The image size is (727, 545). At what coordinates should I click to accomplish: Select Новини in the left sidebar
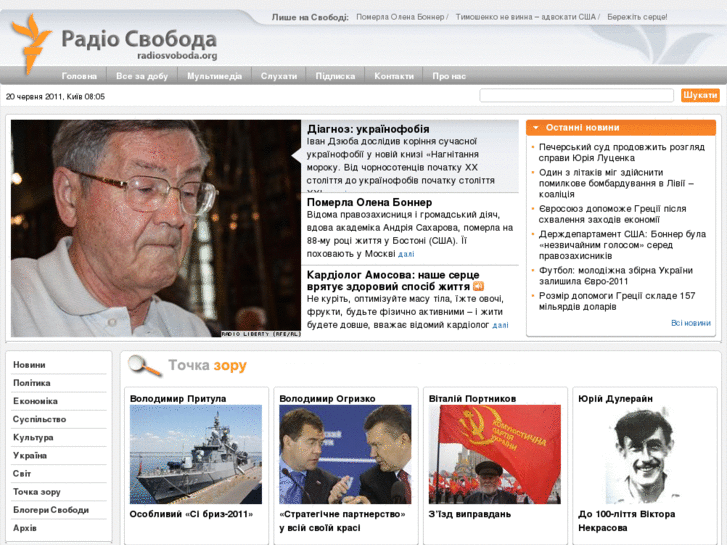pos(29,365)
